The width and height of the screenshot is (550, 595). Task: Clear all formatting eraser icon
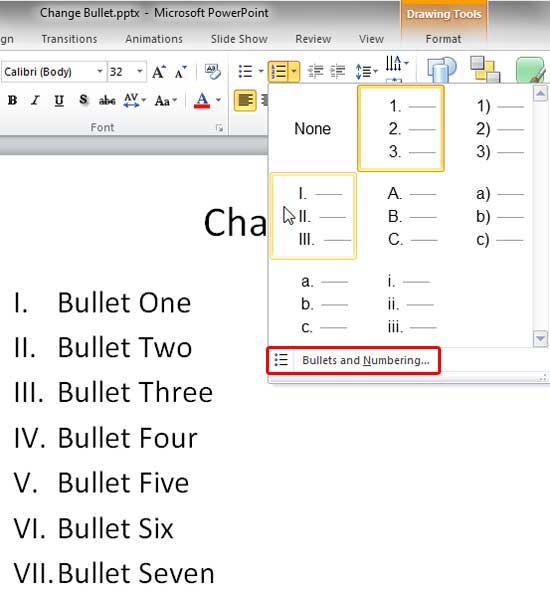(213, 72)
